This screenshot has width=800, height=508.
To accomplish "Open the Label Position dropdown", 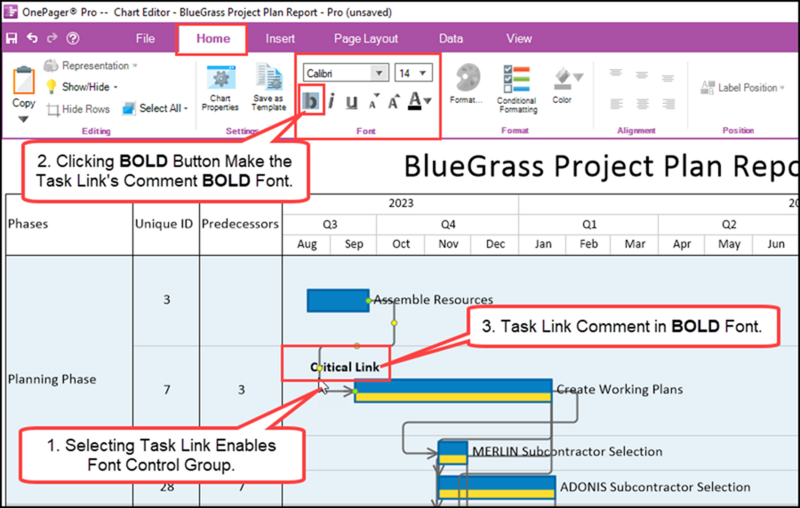I will [x=743, y=88].
